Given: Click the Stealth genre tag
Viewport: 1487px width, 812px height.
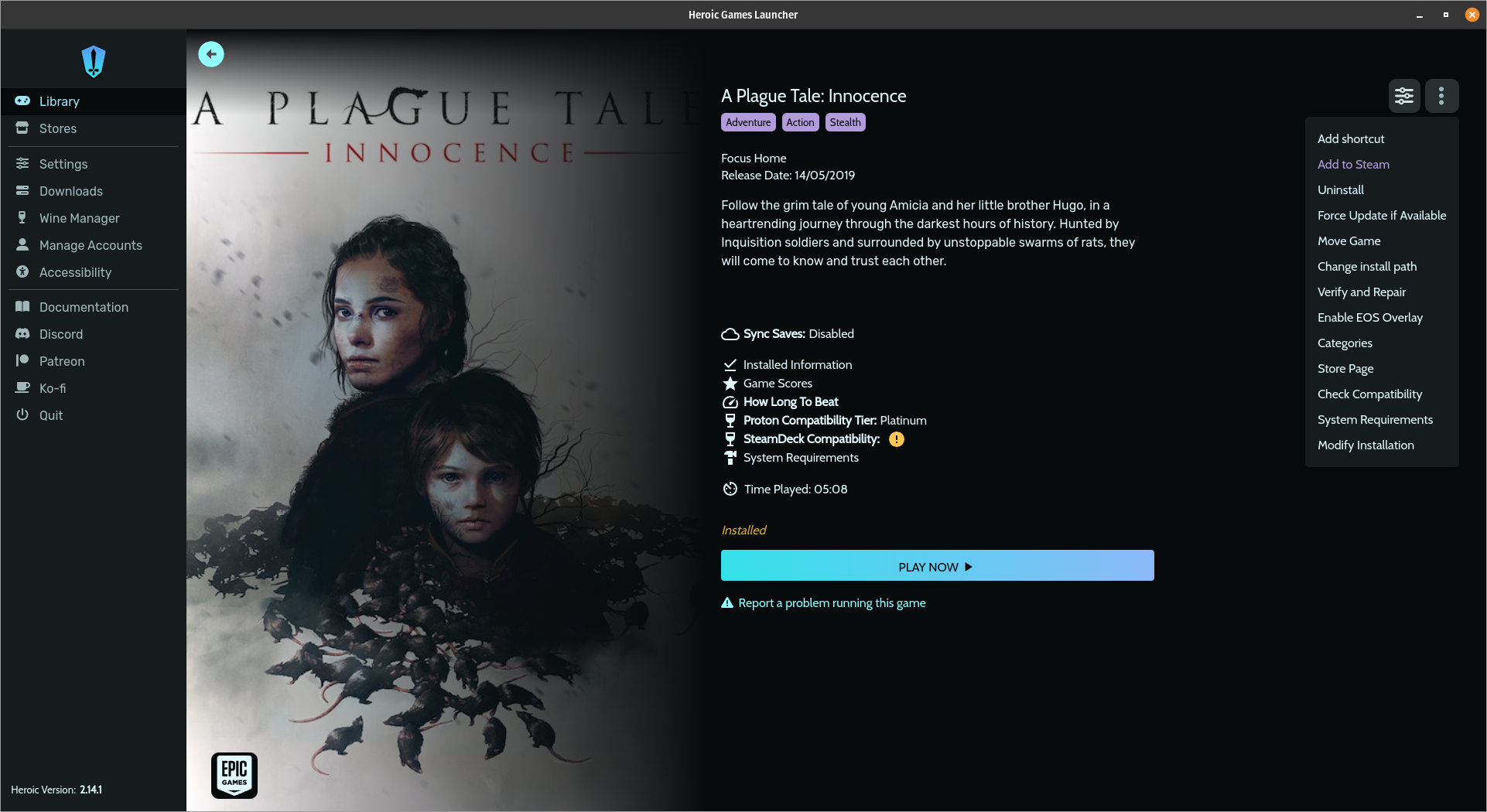Looking at the screenshot, I should 845,122.
